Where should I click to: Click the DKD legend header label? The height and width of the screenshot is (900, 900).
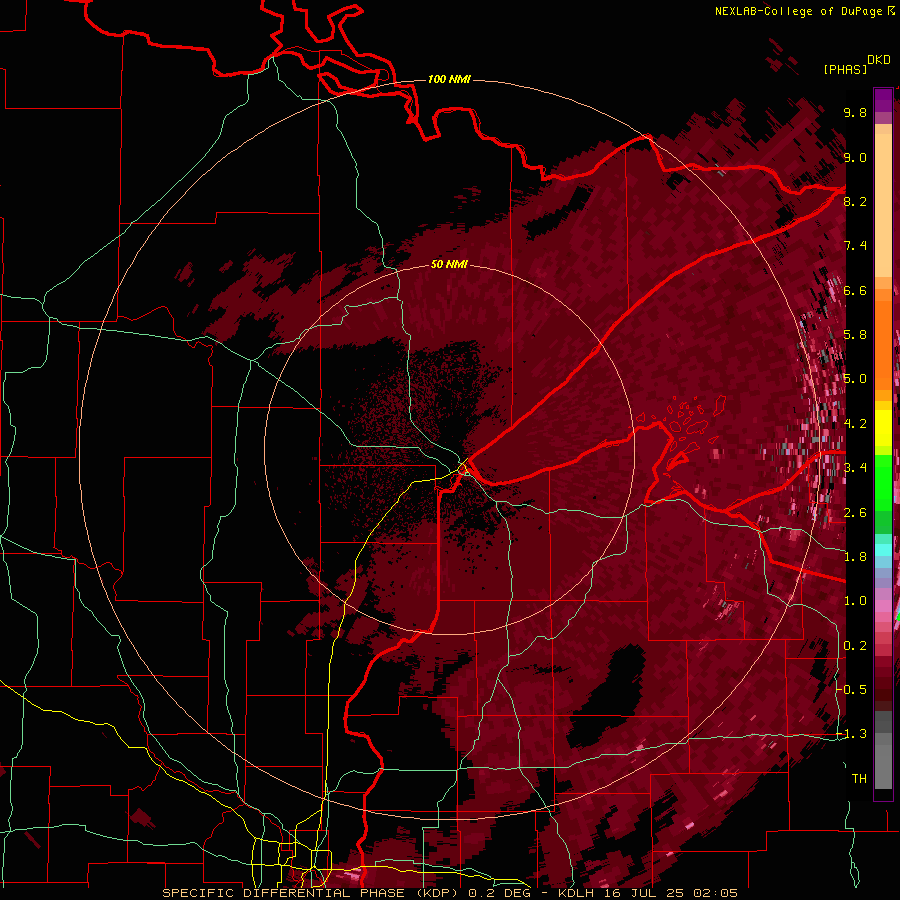point(878,60)
